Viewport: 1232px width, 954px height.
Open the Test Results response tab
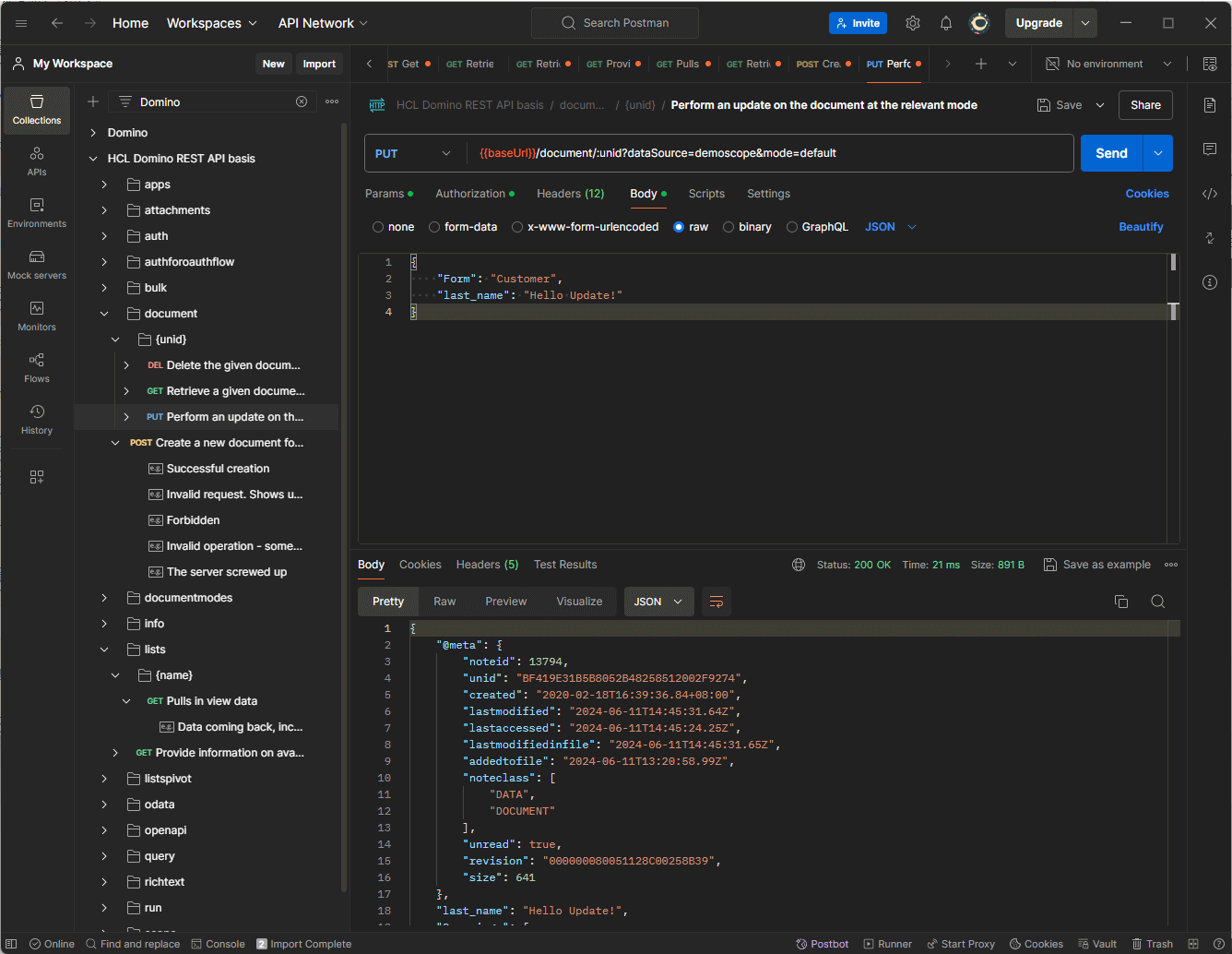pos(564,565)
